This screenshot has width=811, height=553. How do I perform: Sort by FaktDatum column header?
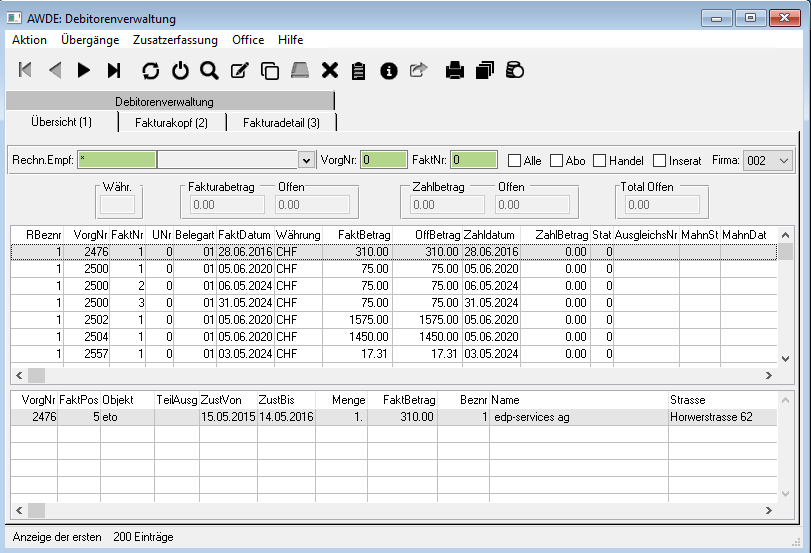coord(244,234)
